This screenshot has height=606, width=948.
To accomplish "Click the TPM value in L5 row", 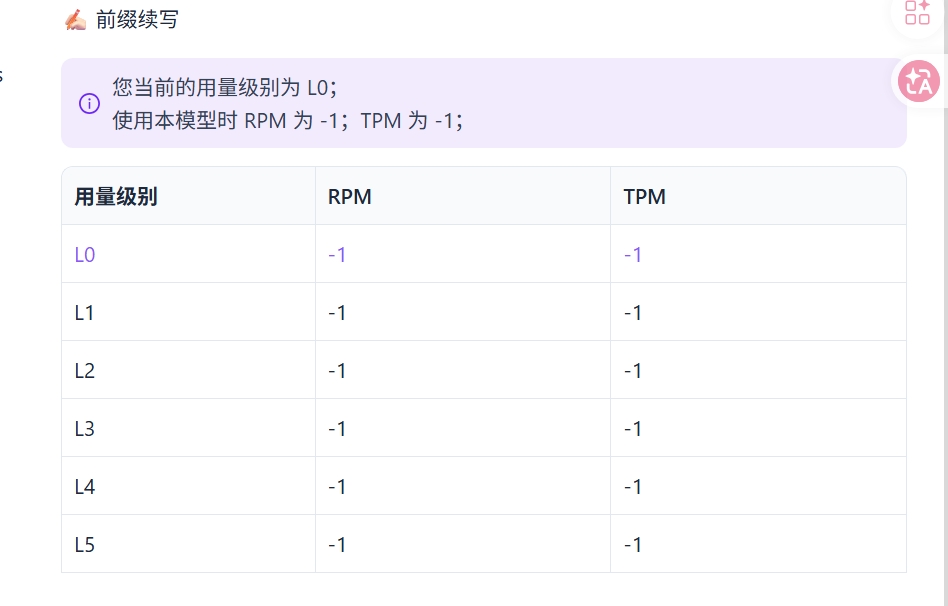I will pos(632,545).
